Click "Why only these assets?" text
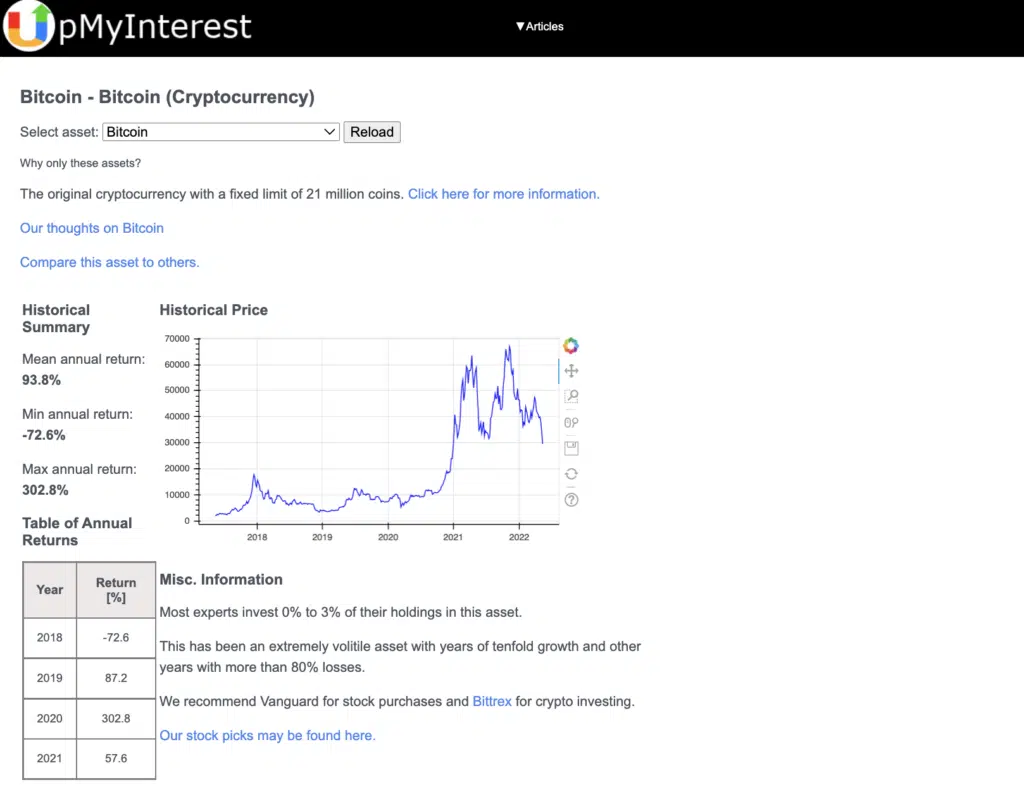1024x787 pixels. coord(80,163)
